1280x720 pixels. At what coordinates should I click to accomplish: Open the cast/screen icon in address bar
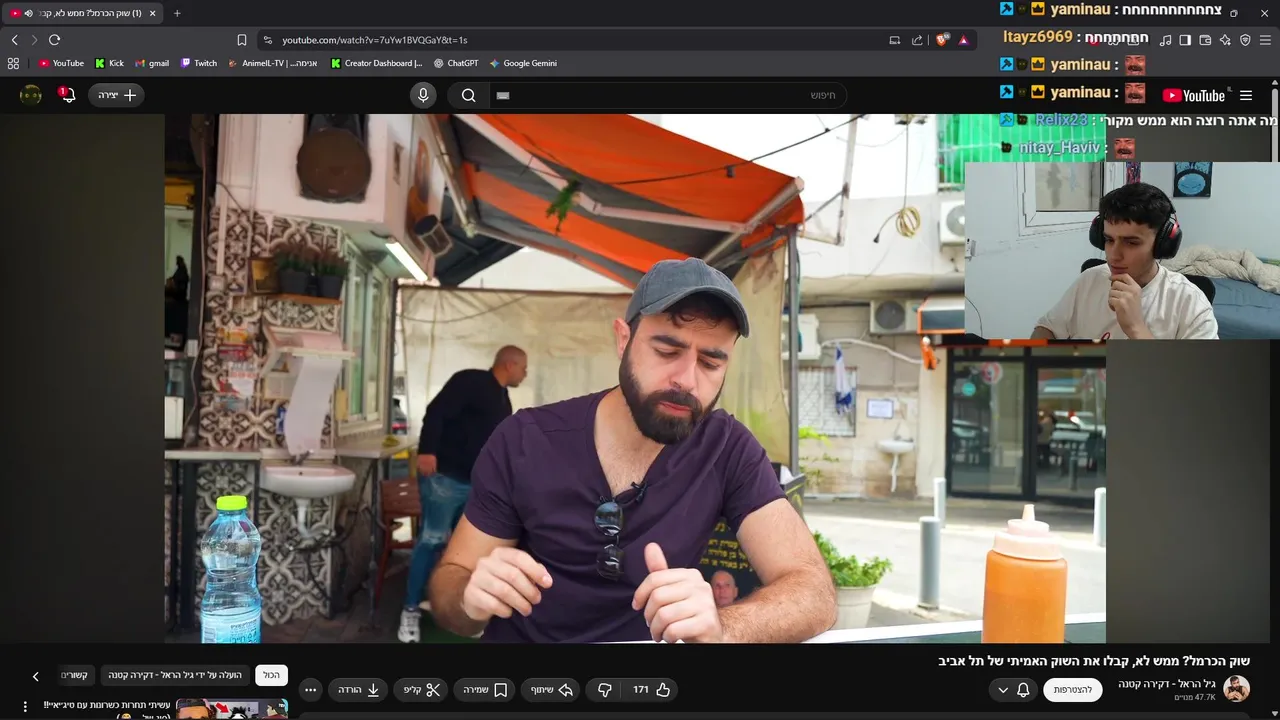(894, 40)
